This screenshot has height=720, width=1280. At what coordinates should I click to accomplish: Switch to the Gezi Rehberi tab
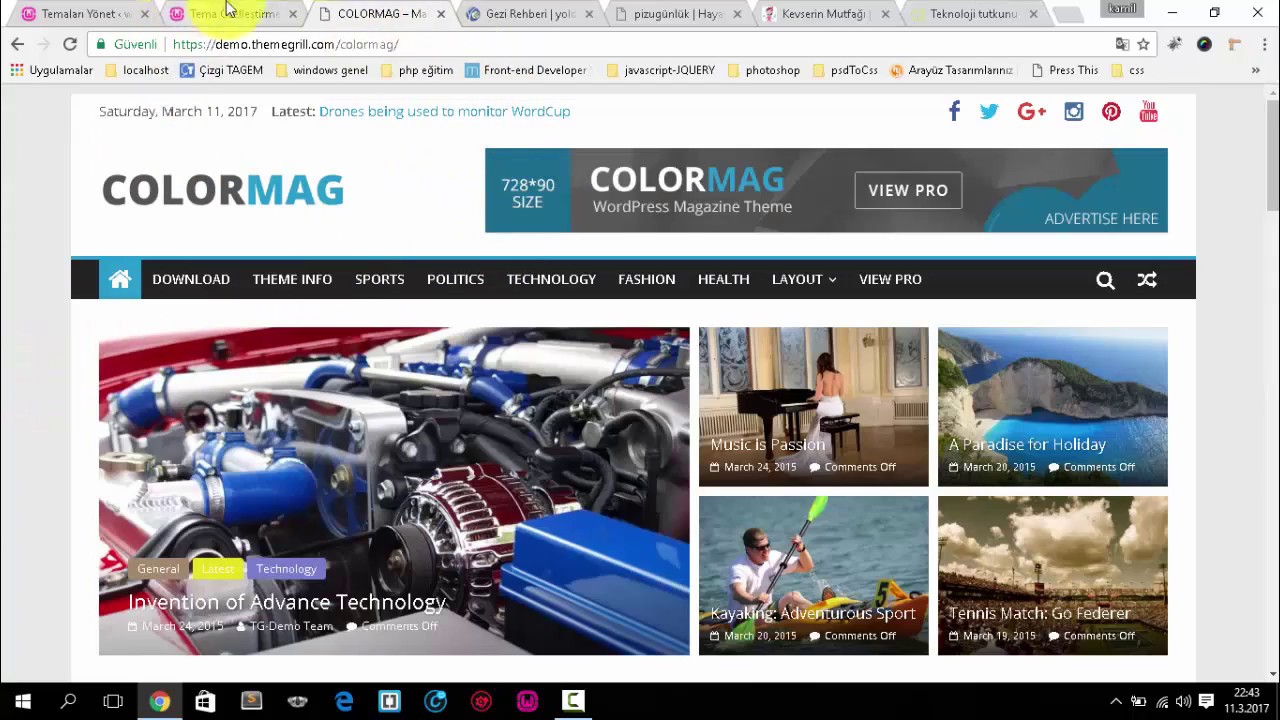530,14
